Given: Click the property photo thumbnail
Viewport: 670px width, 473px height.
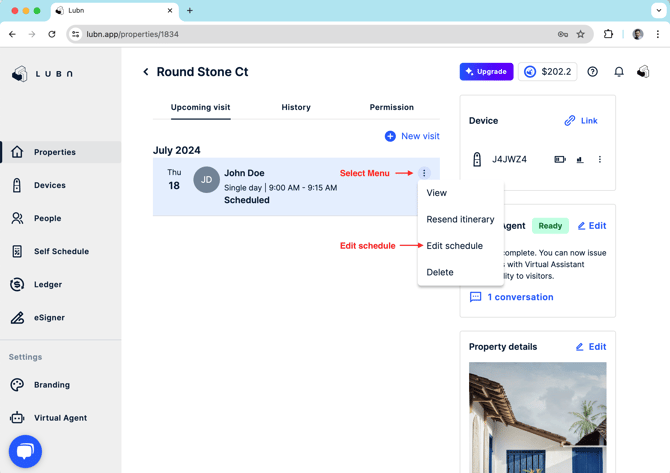Looking at the screenshot, I should (x=537, y=415).
